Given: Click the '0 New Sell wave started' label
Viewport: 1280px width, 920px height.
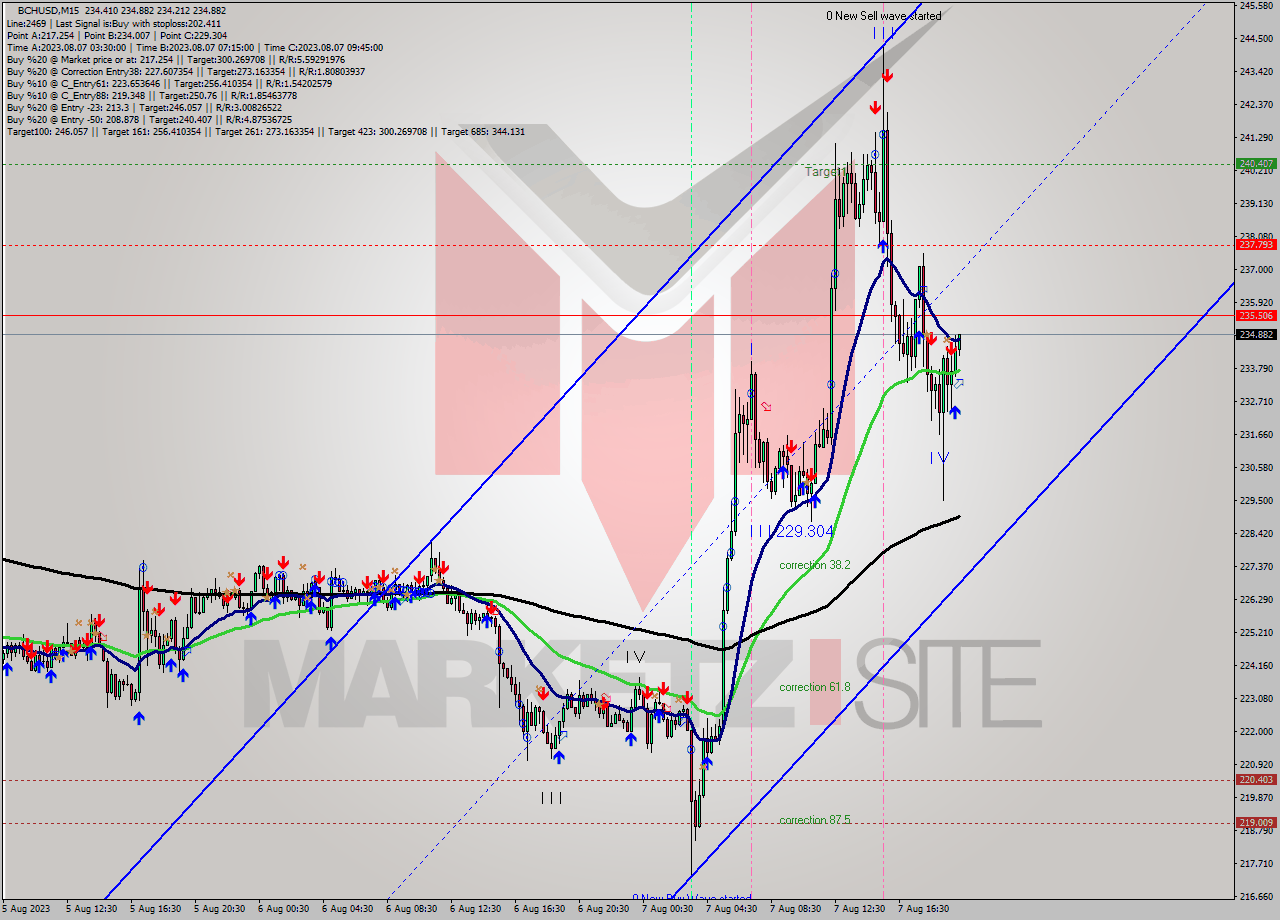Looking at the screenshot, I should [883, 16].
